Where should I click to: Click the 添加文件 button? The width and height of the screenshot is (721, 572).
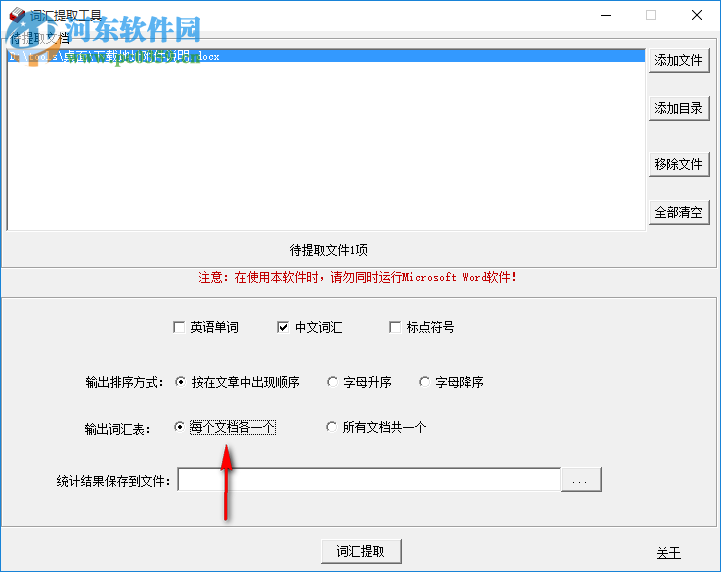679,60
